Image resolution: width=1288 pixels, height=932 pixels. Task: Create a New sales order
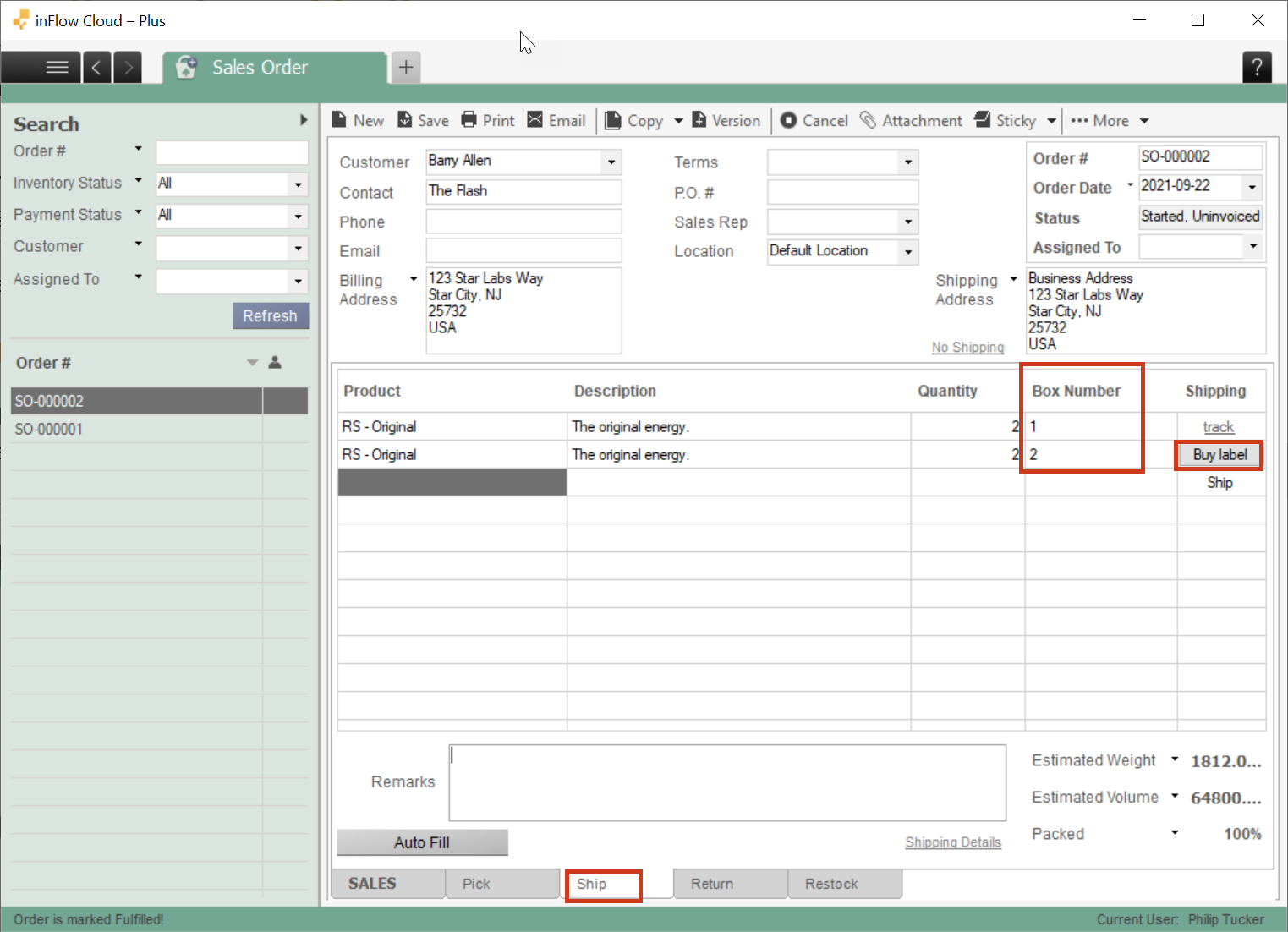[358, 120]
